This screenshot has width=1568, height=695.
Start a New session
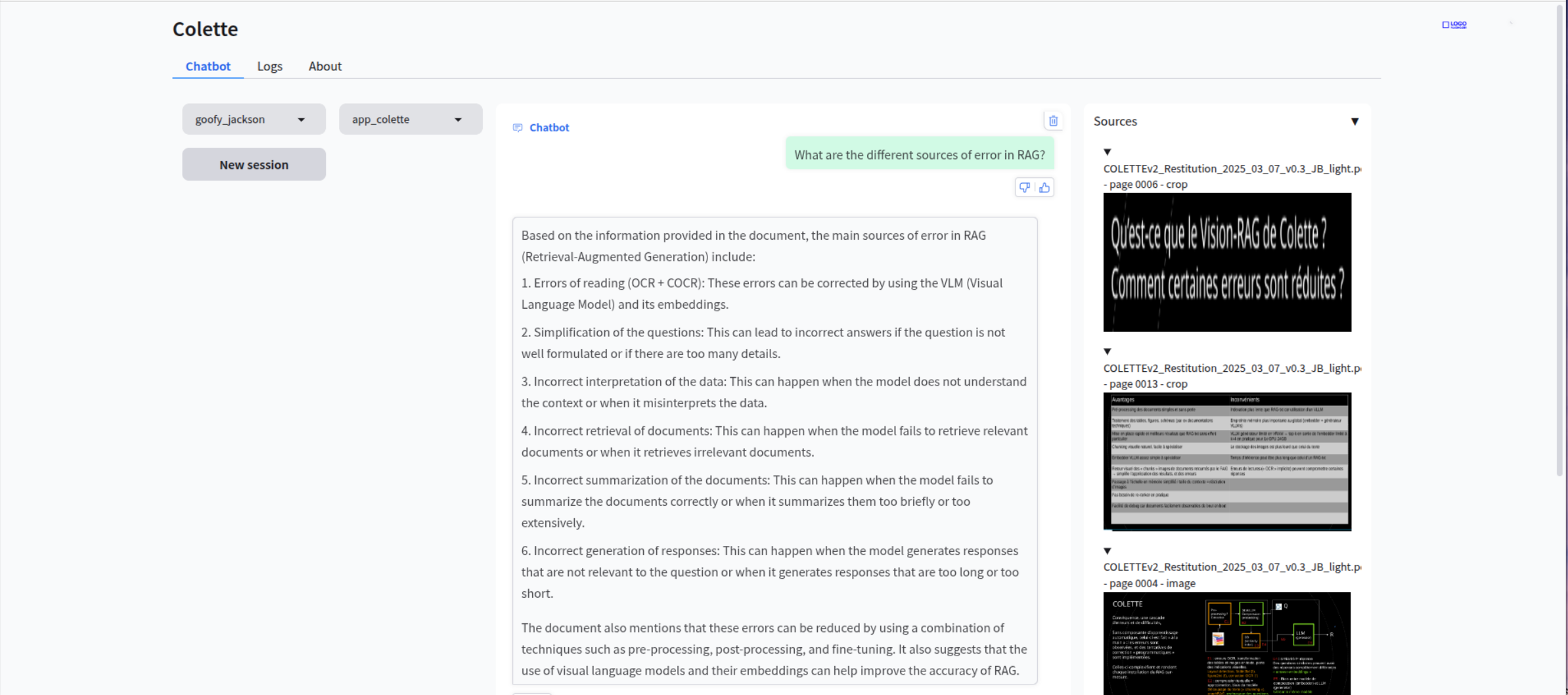point(254,164)
